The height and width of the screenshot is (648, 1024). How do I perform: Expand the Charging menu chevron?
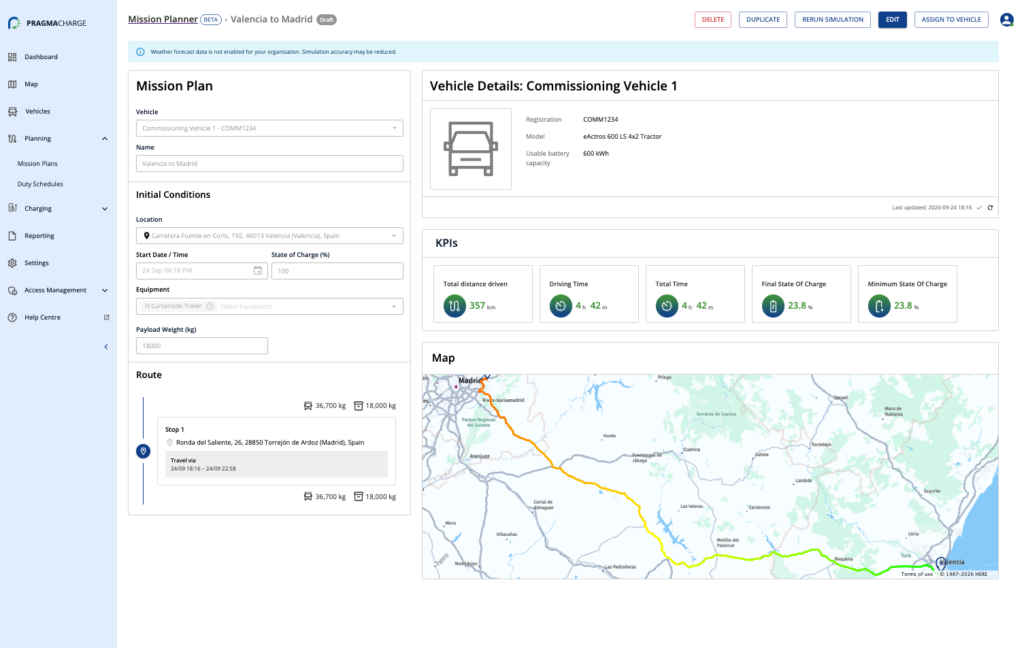pos(104,209)
